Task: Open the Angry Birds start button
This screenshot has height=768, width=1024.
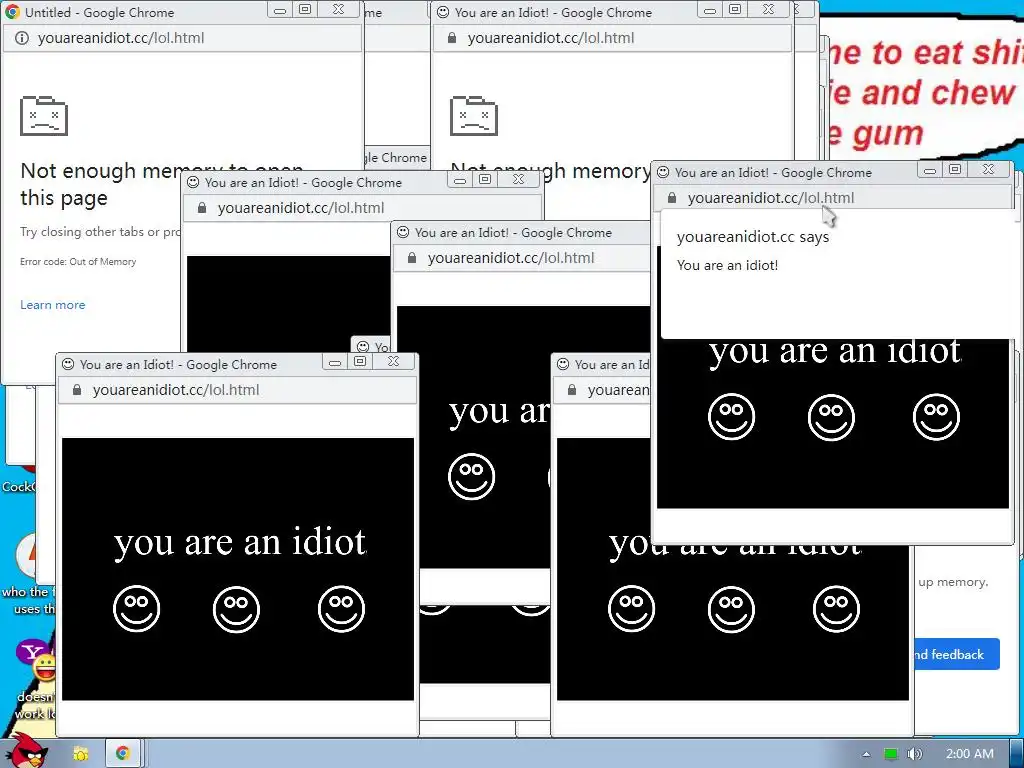Action: tap(26, 752)
